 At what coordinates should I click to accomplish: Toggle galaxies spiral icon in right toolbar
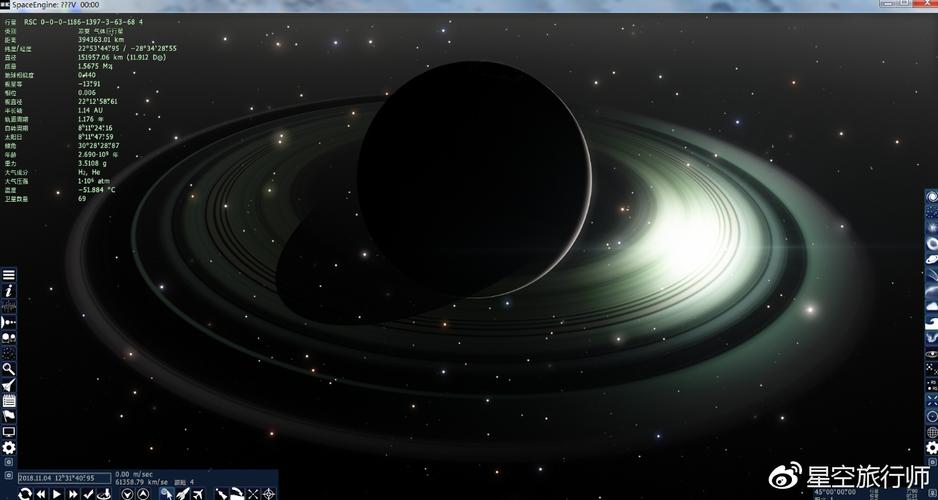click(x=932, y=197)
